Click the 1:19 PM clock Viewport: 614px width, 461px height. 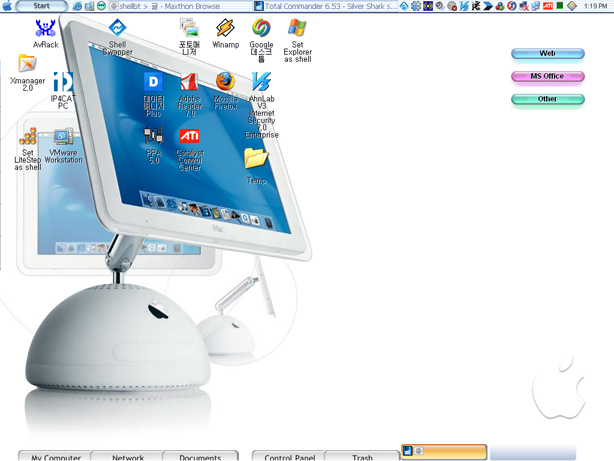595,6
